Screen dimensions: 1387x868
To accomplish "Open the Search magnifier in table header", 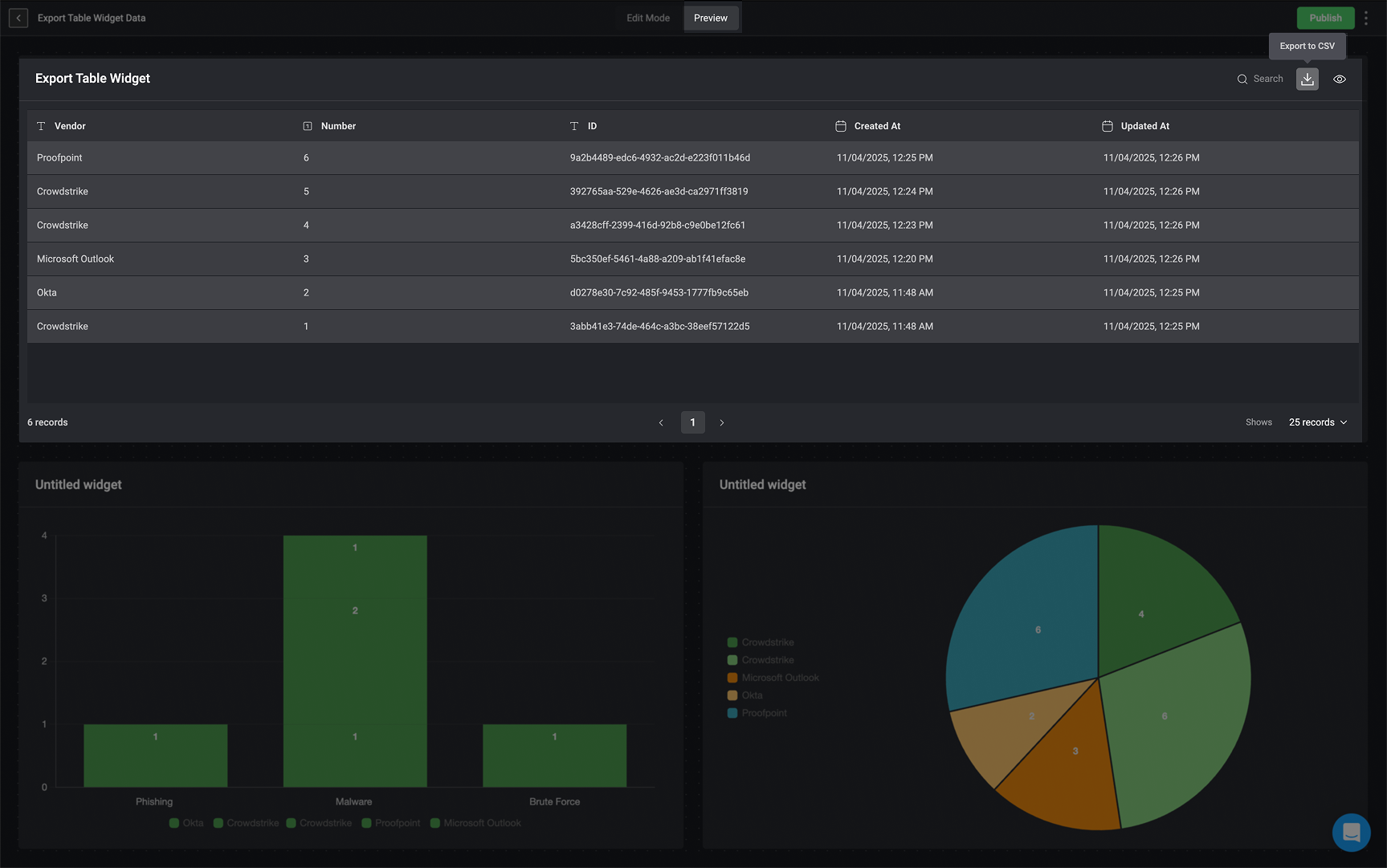I will click(1242, 79).
